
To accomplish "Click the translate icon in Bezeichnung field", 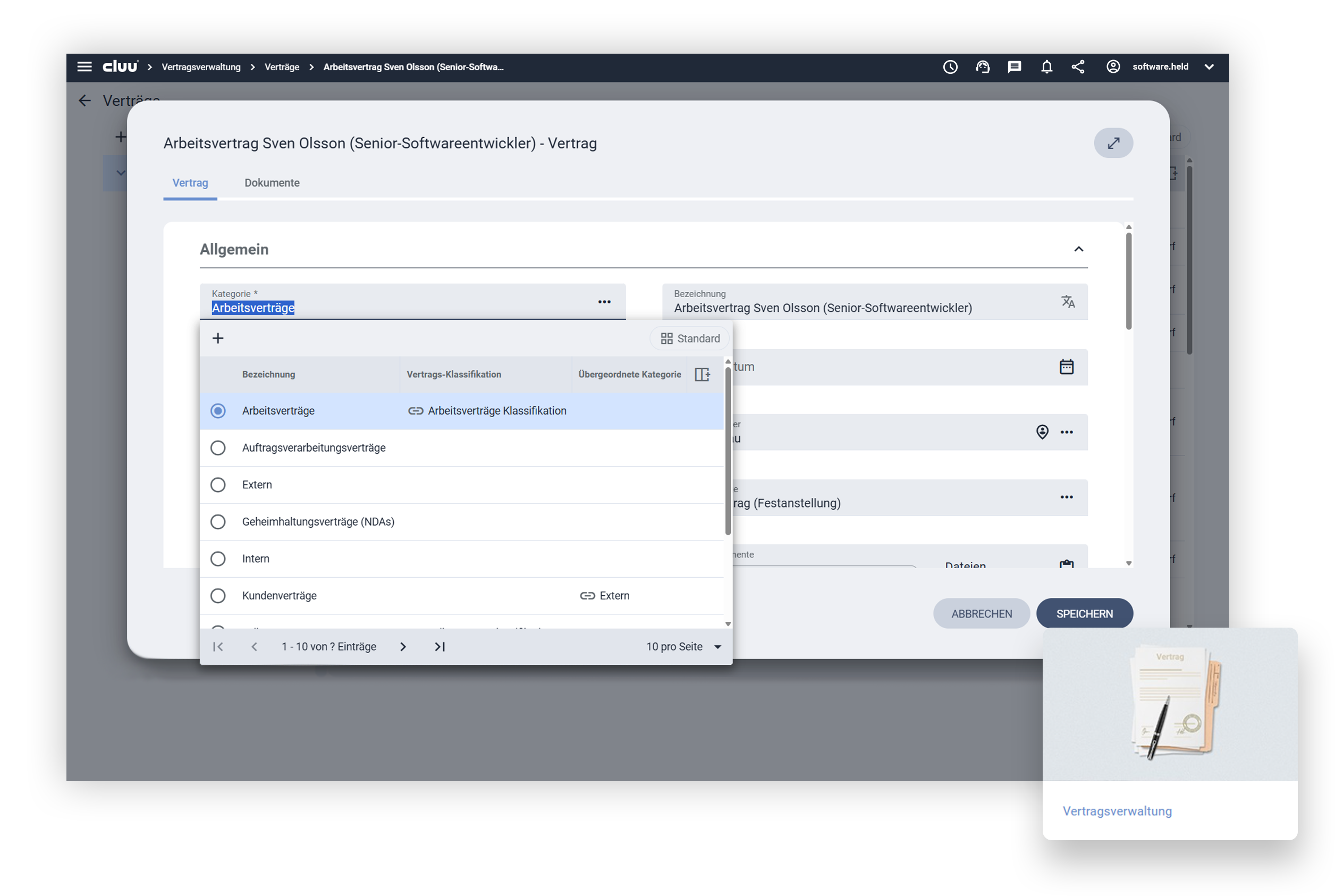I will [x=1068, y=302].
